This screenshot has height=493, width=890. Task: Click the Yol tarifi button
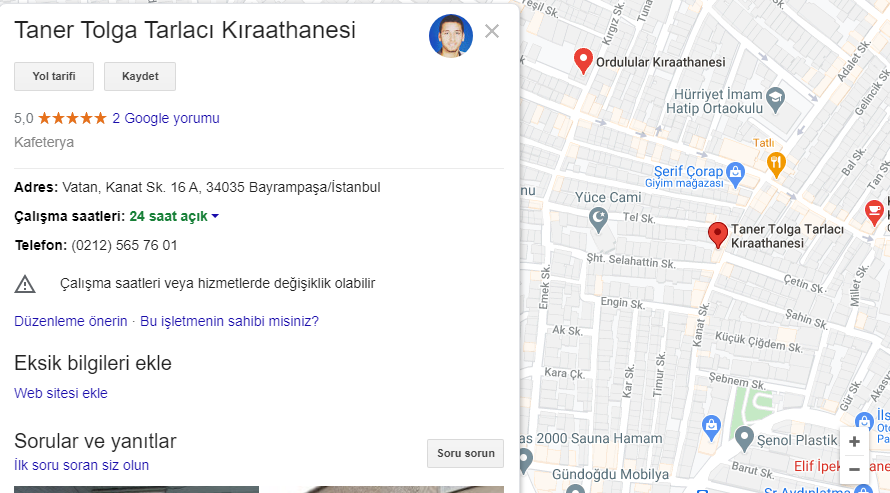pos(54,77)
